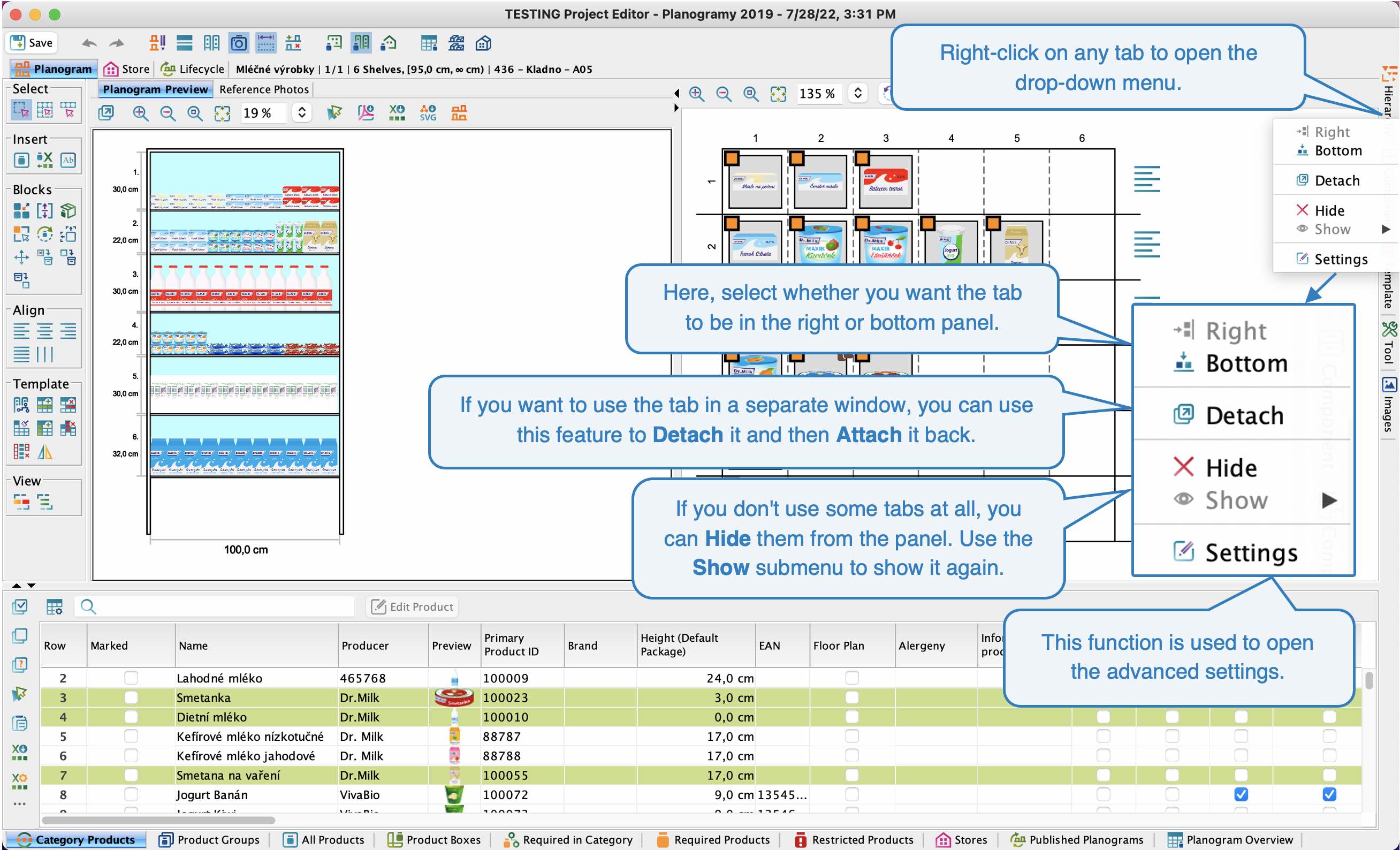Click the more options dots in bottom sidebar
Viewport: 1400px width, 850px height.
pos(19,804)
